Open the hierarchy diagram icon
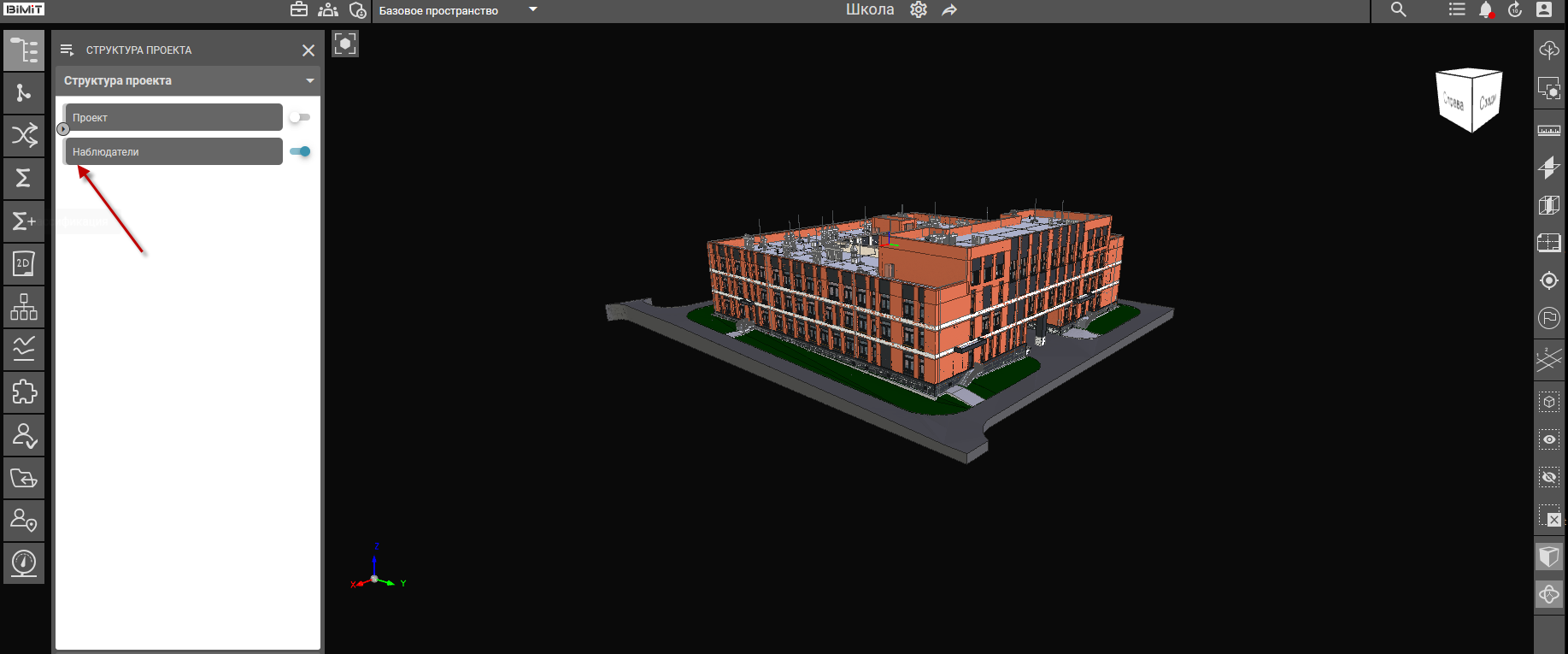The height and width of the screenshot is (654, 1568). [24, 307]
